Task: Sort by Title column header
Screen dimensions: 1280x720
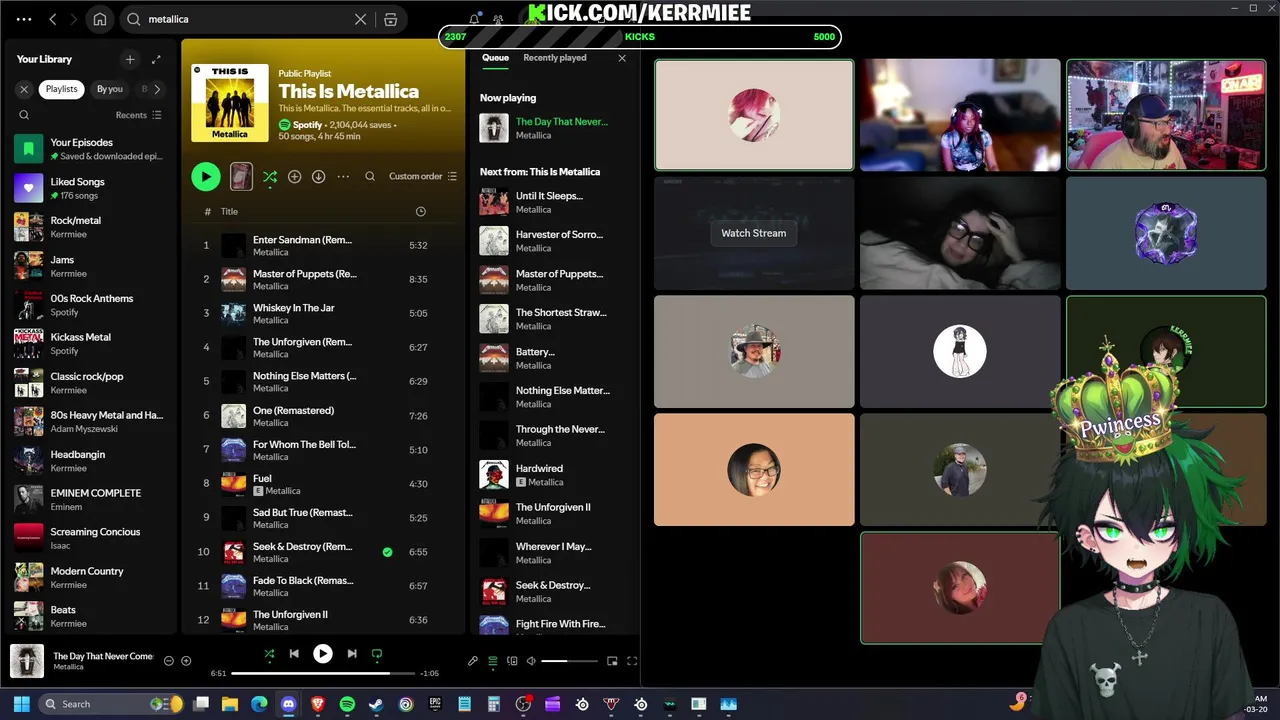Action: (229, 211)
